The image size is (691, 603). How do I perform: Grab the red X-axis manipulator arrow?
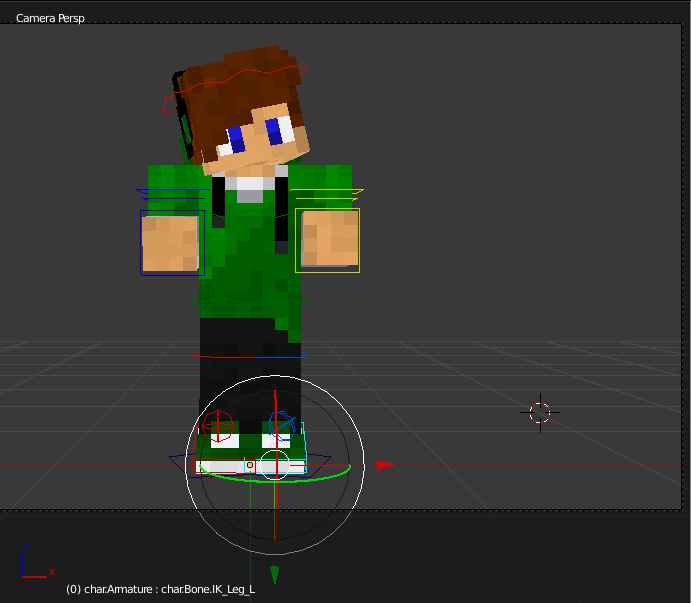[385, 465]
